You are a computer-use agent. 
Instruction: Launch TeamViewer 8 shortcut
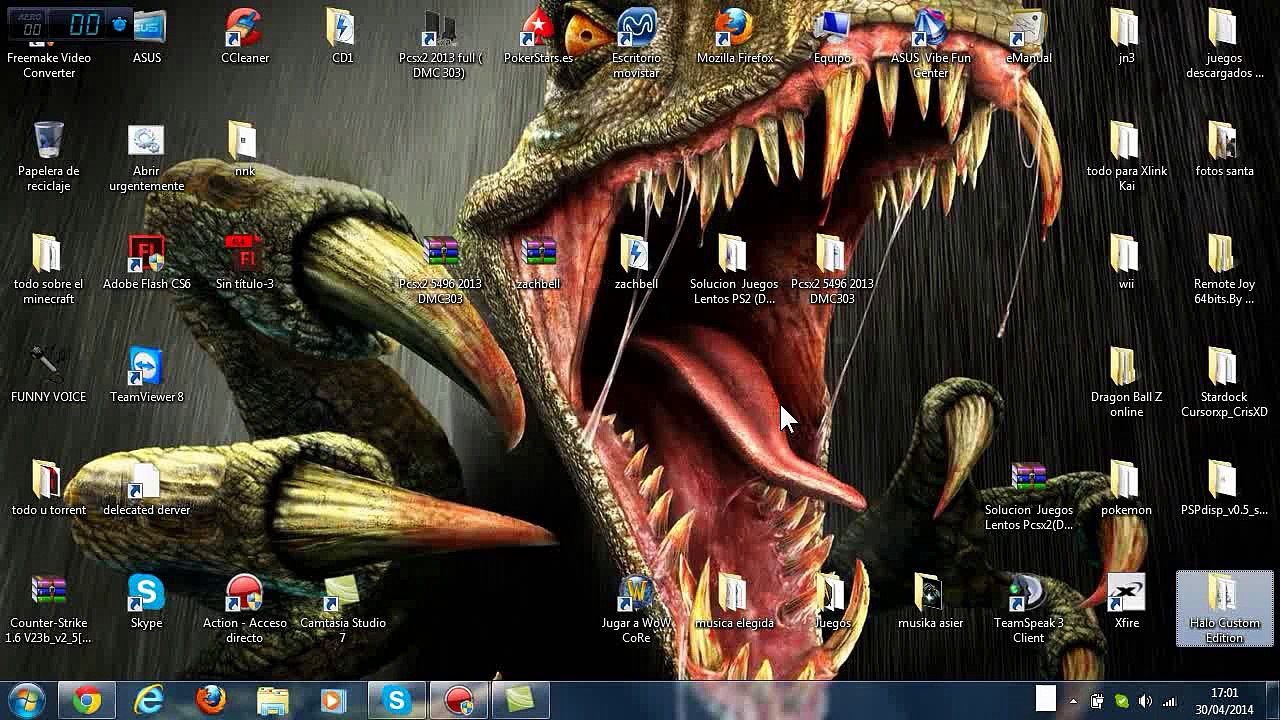tap(147, 376)
